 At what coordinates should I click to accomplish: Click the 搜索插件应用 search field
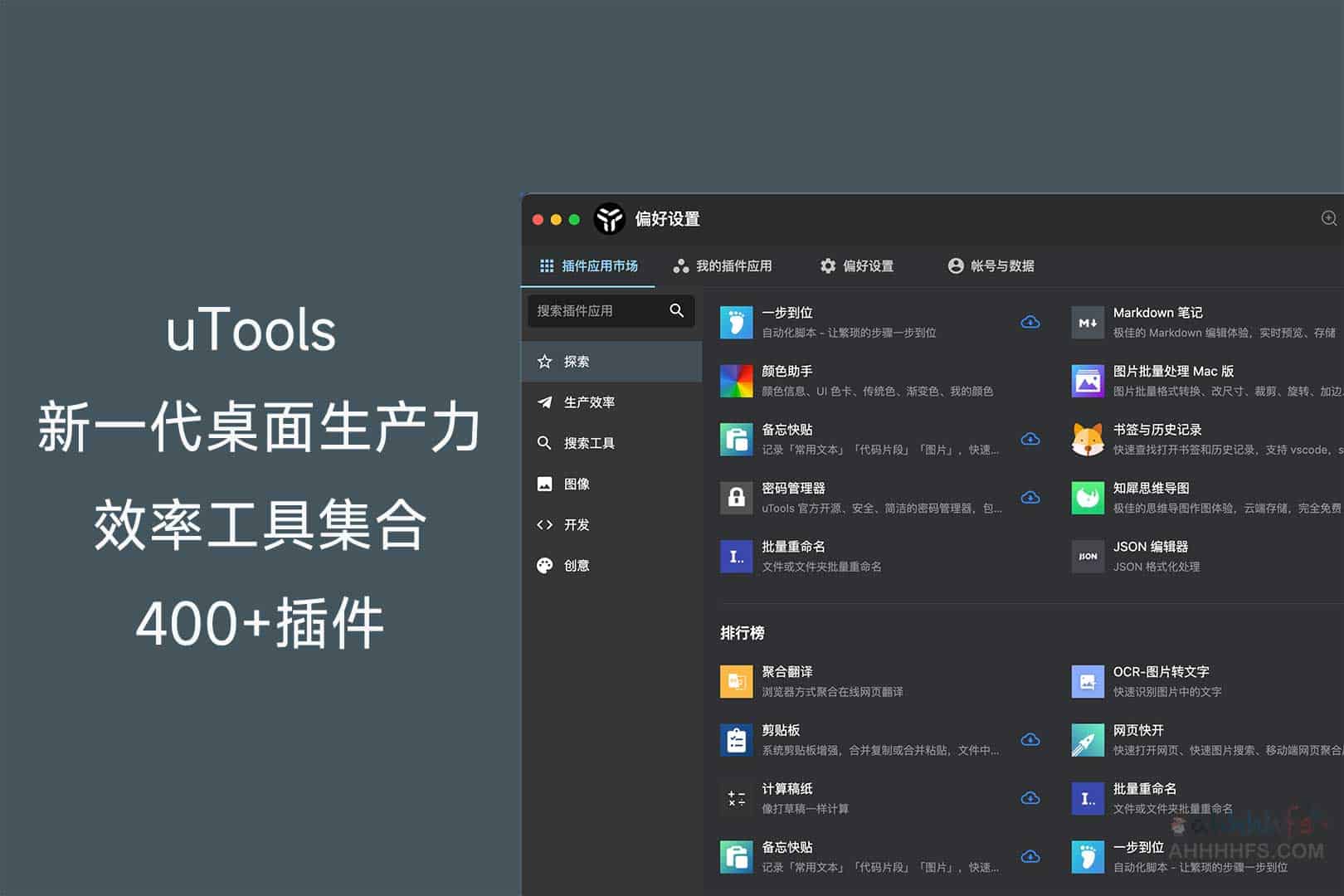click(611, 310)
